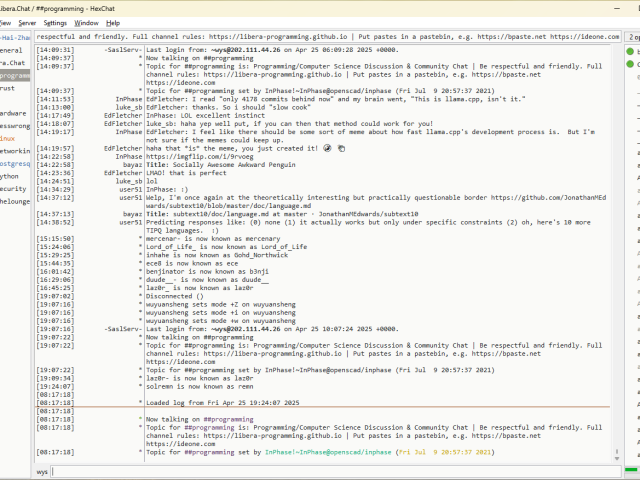Select the hardware channel
Screen dimensions: 640x480
(x=13, y=113)
